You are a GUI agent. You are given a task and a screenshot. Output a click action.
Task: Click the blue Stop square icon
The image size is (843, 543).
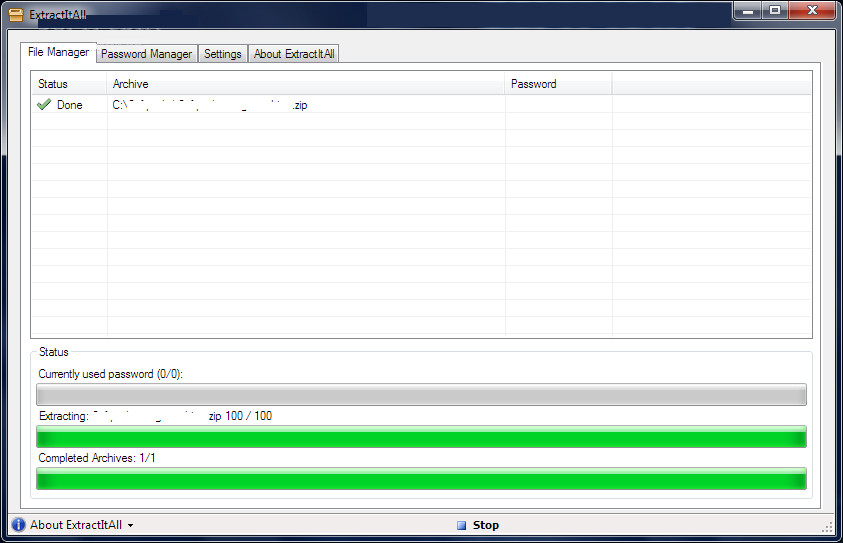pos(461,525)
